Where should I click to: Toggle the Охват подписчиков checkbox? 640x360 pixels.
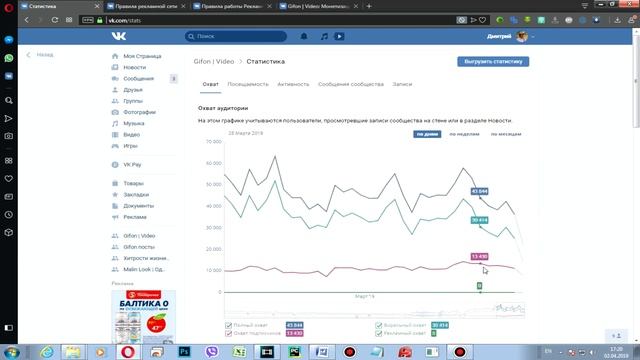(x=229, y=333)
